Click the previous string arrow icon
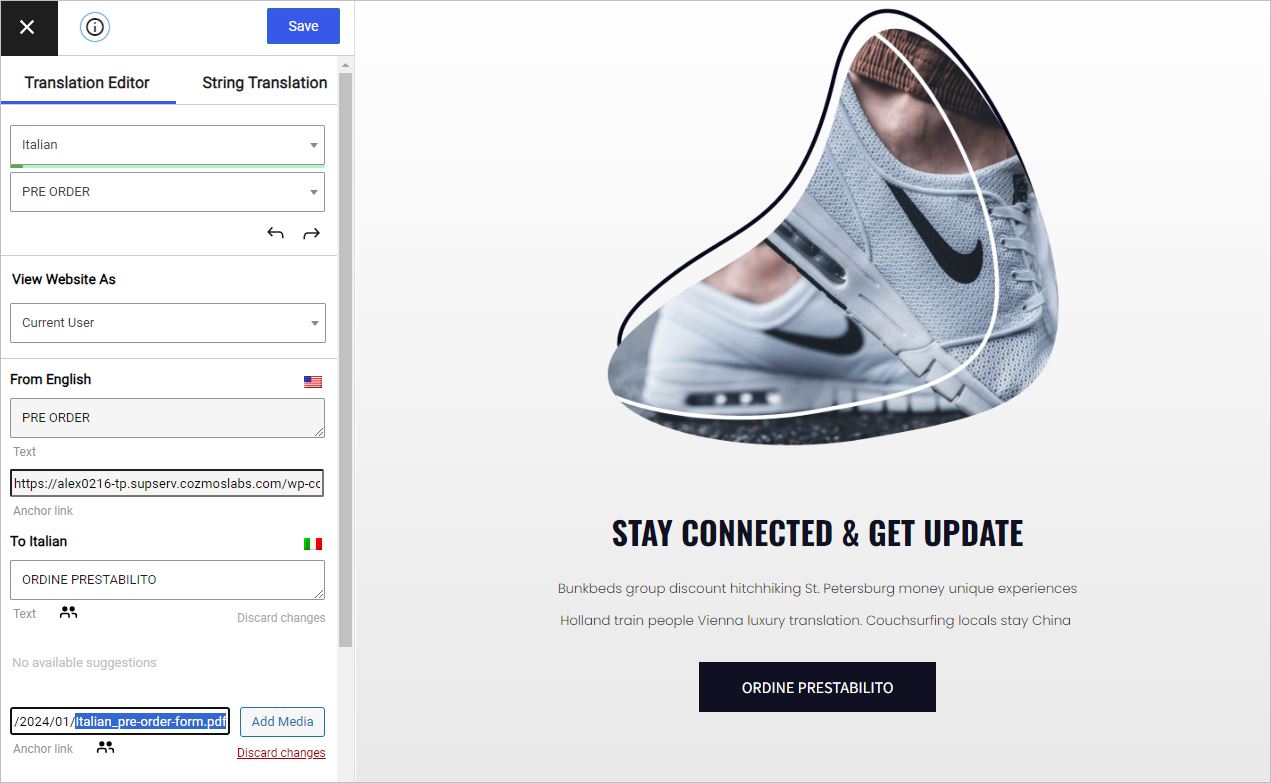This screenshot has width=1271, height=783. (x=276, y=233)
